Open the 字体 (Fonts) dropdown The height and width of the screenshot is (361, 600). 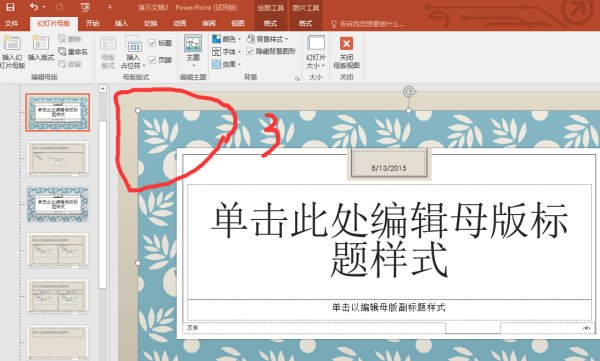tap(227, 51)
